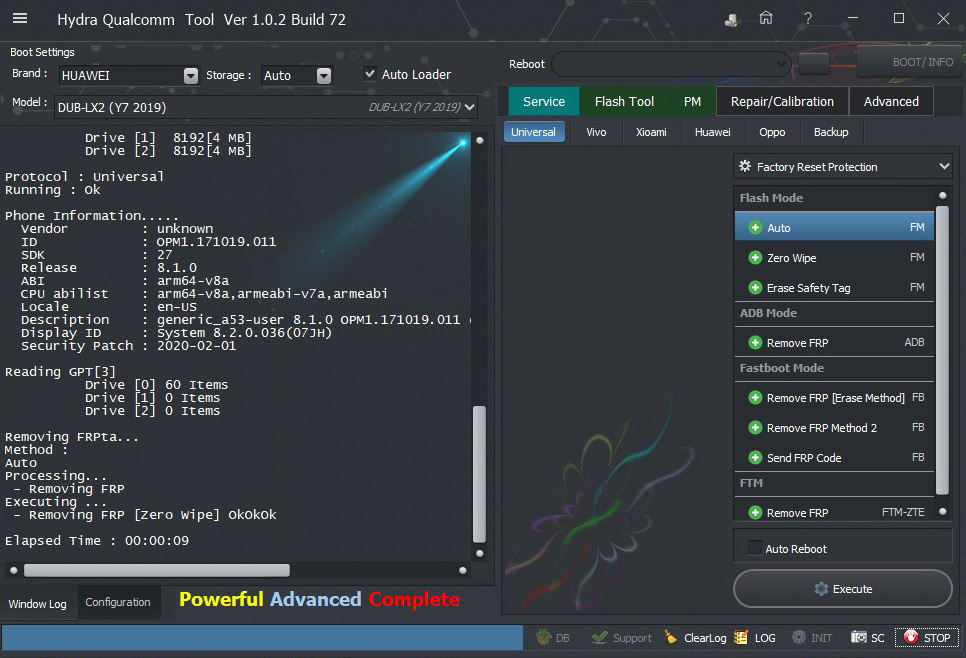Click the Execute button
Viewport: 966px width, 658px height.
[842, 588]
